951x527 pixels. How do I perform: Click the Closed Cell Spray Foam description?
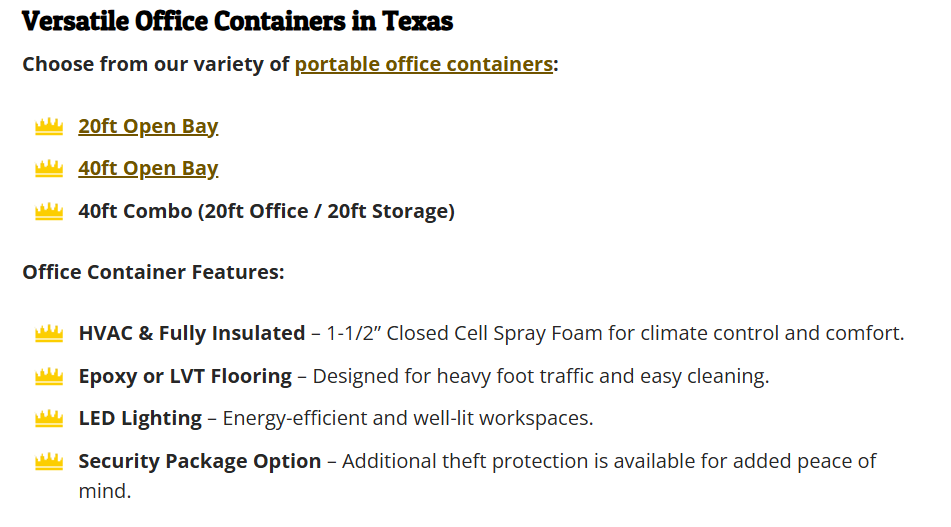(x=615, y=333)
